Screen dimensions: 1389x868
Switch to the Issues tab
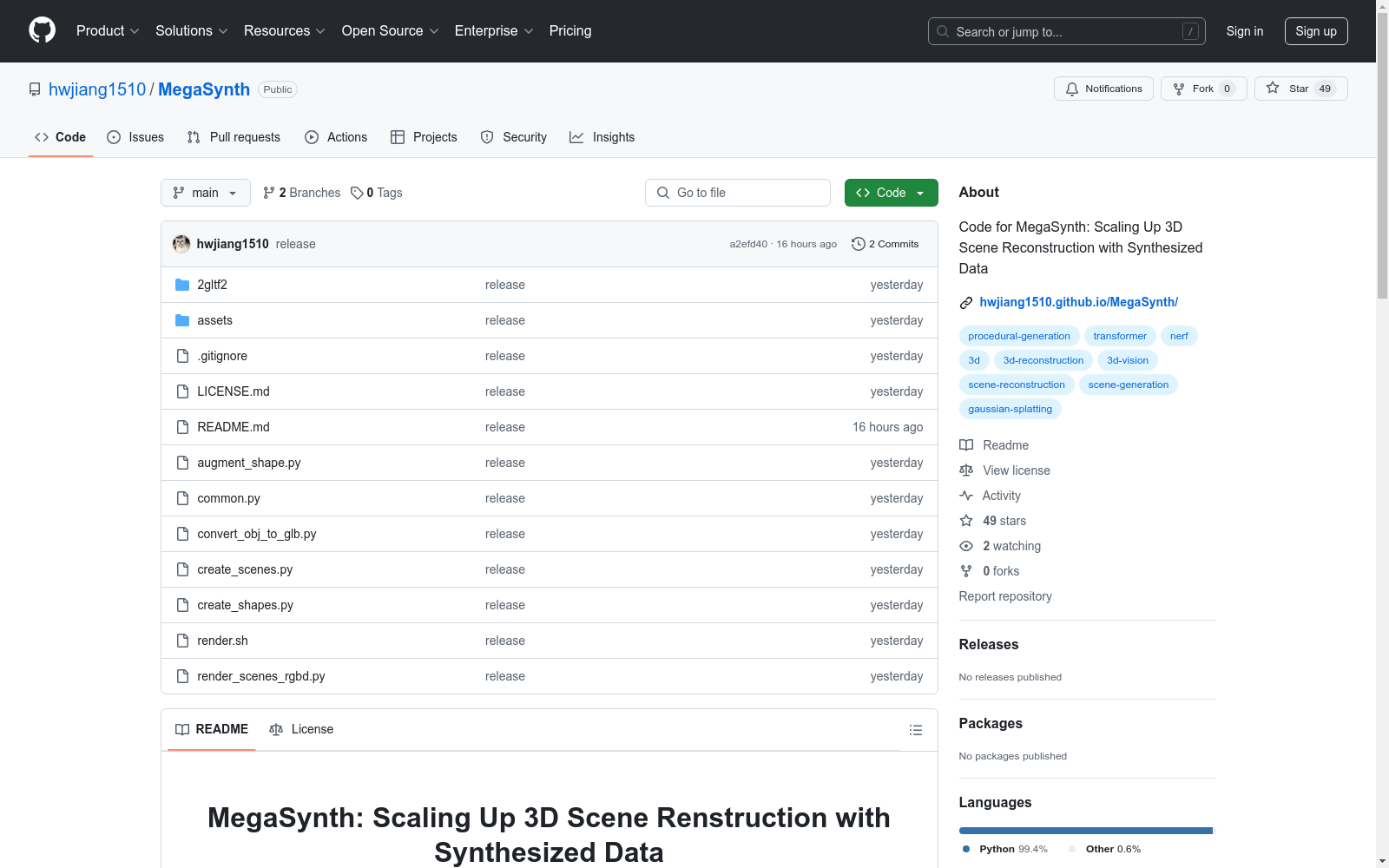click(x=135, y=137)
